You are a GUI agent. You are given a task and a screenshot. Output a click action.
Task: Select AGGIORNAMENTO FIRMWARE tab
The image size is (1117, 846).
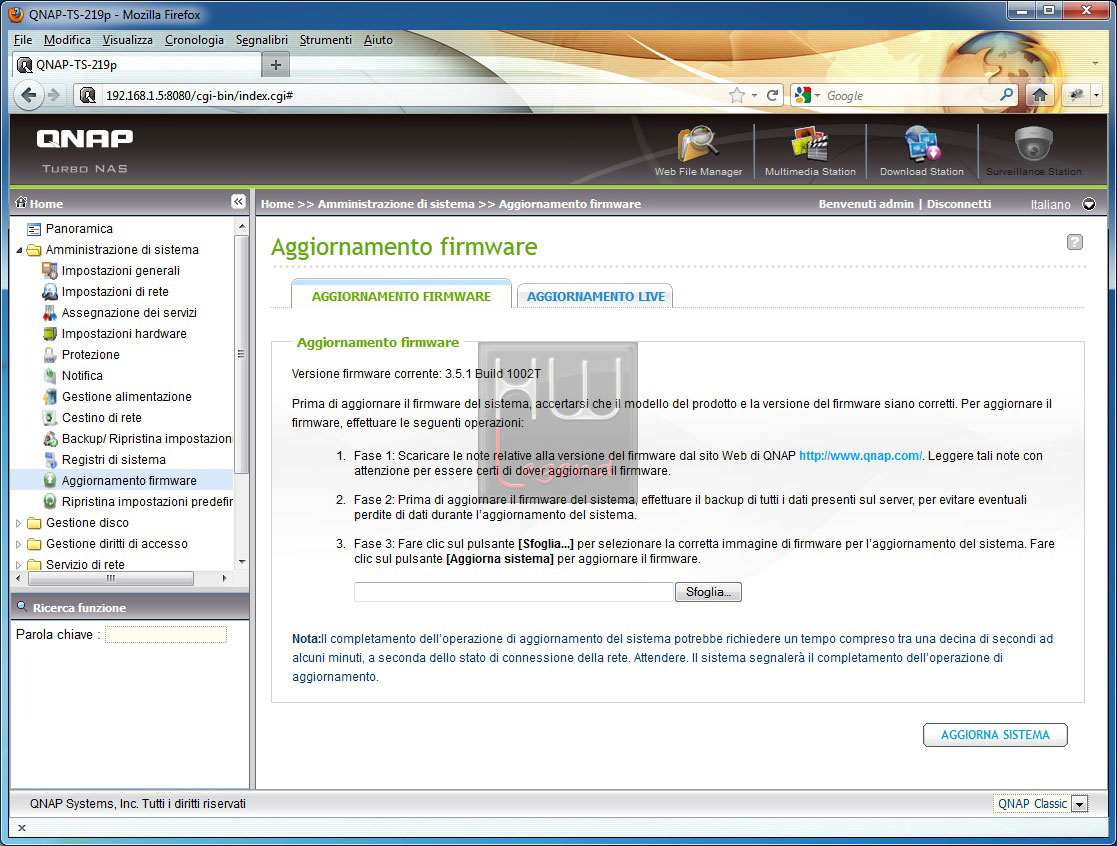pyautogui.click(x=401, y=296)
